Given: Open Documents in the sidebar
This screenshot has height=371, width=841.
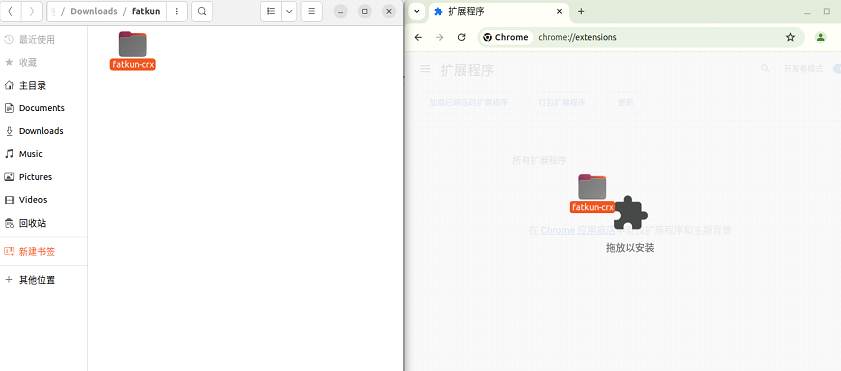Looking at the screenshot, I should pos(43,108).
